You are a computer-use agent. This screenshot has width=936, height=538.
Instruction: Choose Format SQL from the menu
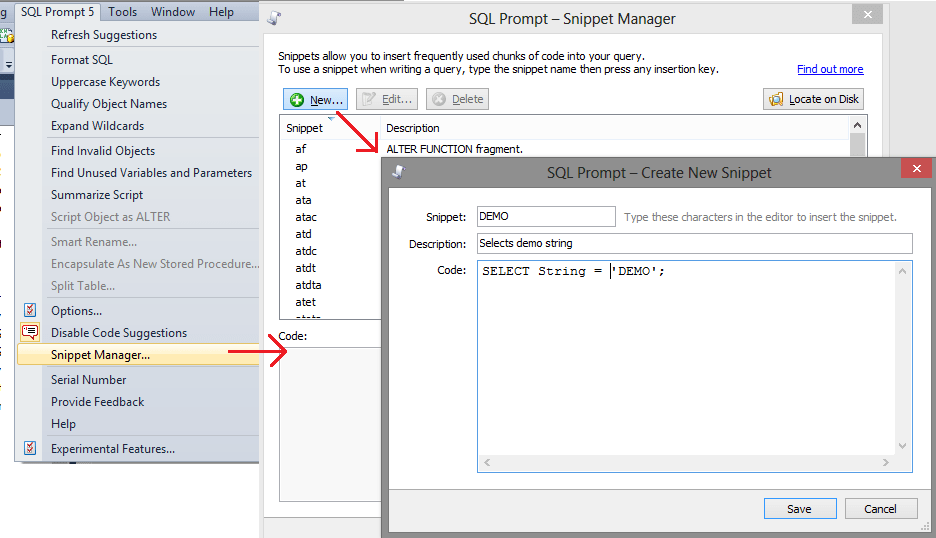pyautogui.click(x=82, y=60)
